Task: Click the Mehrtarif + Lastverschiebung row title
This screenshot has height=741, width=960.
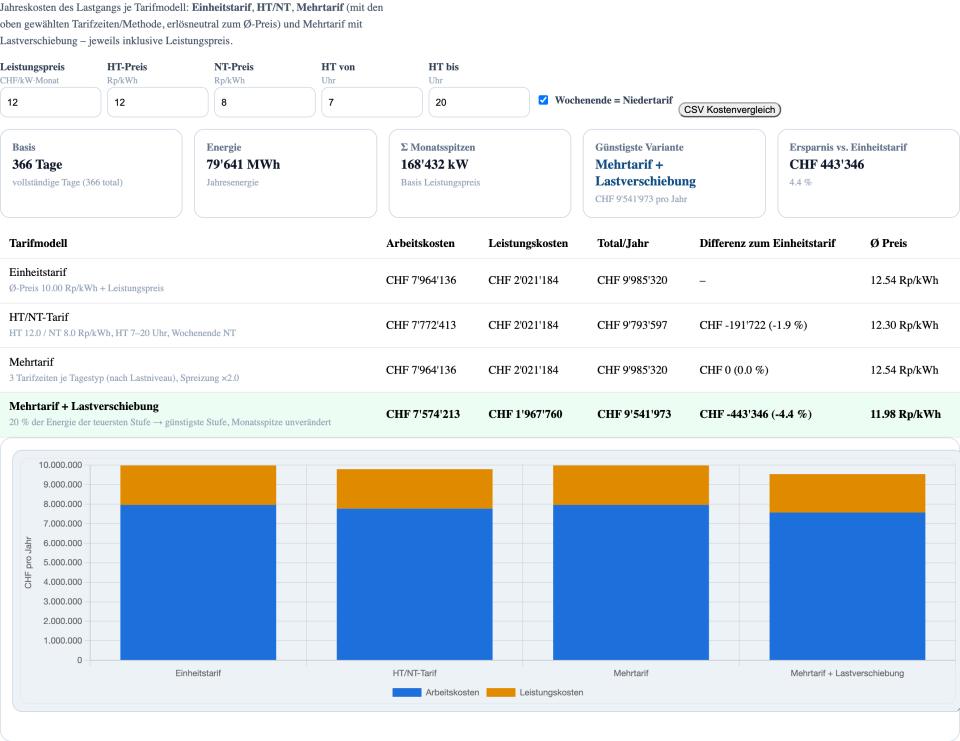Action: (x=84, y=406)
